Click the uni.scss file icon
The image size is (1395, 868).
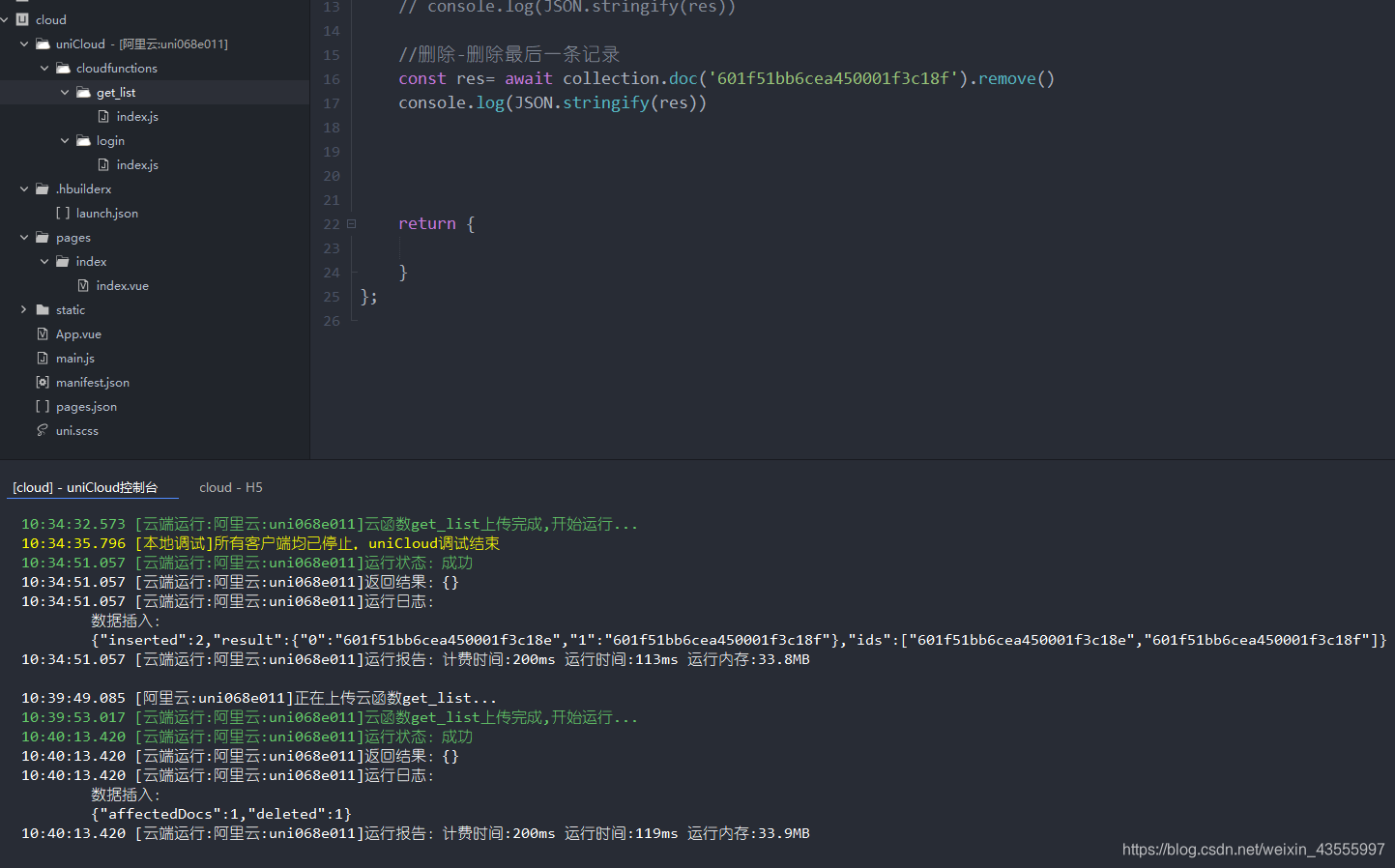coord(43,430)
